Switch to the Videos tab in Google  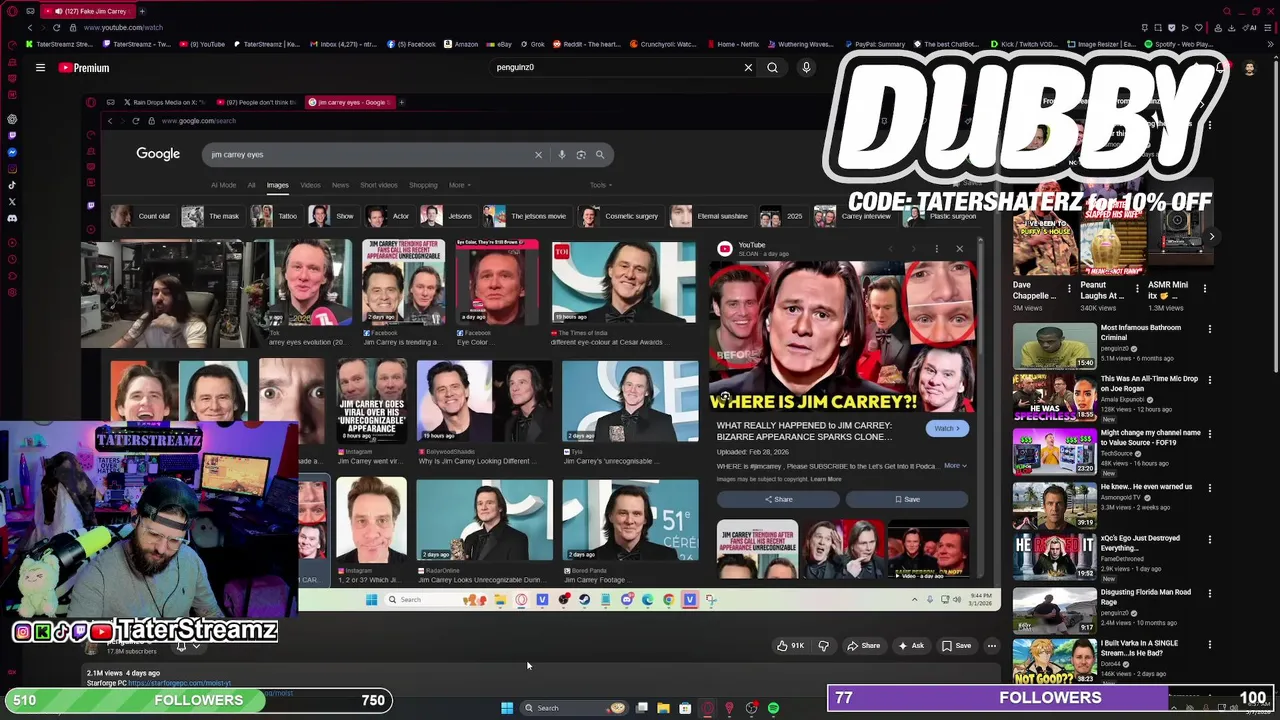(310, 185)
